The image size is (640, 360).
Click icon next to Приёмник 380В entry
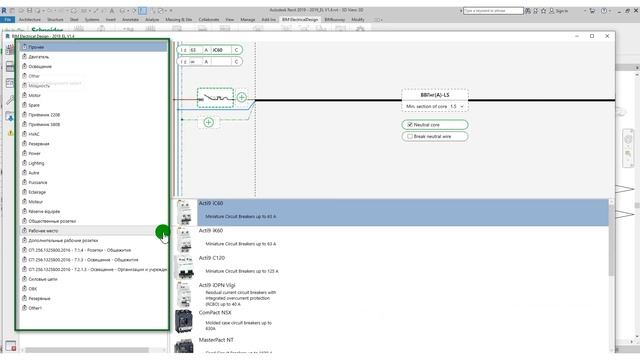point(24,124)
